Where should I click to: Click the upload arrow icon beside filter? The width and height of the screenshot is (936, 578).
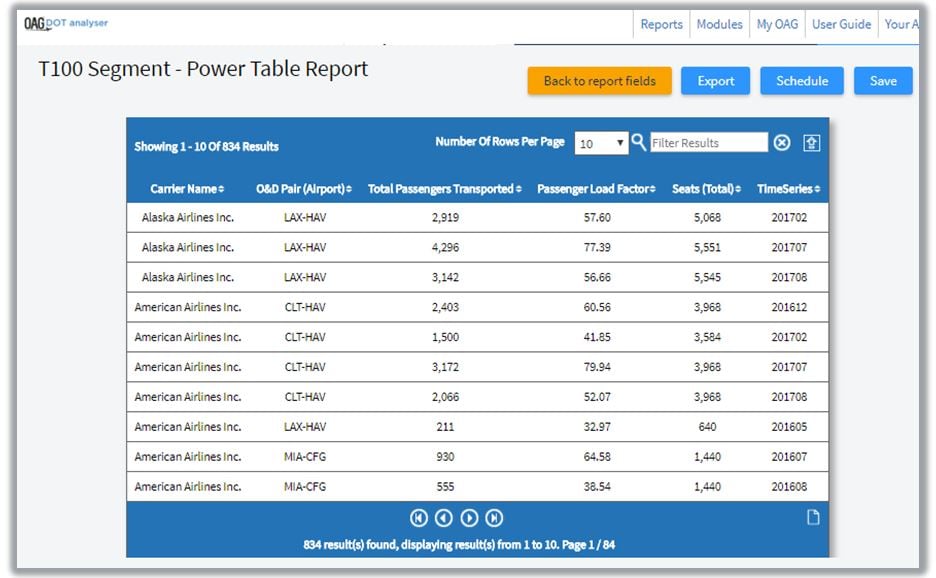pyautogui.click(x=812, y=143)
